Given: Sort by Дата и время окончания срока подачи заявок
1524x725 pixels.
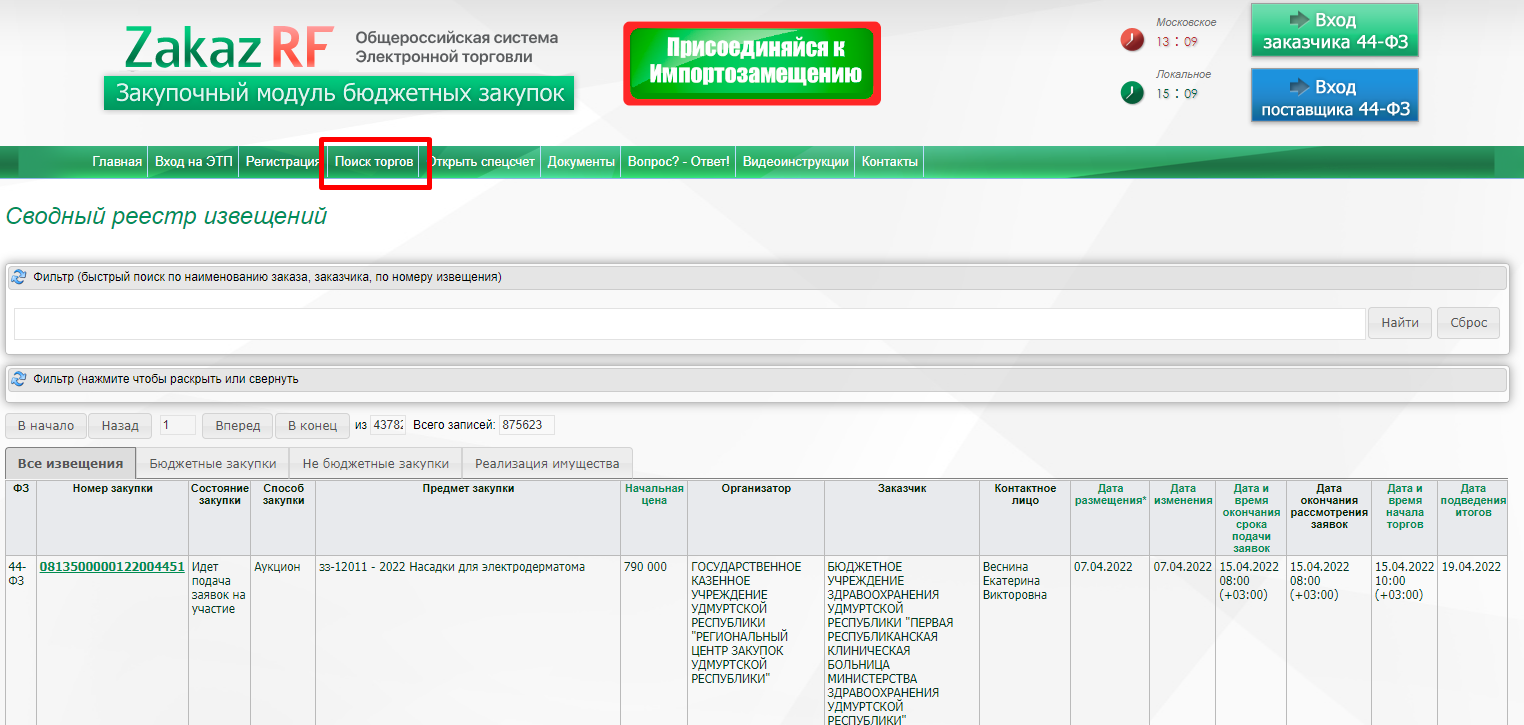Looking at the screenshot, I should pyautogui.click(x=1250, y=518).
